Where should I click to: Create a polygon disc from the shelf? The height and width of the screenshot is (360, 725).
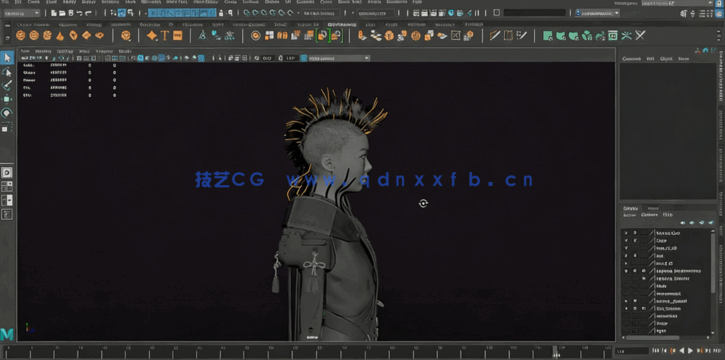[99, 35]
